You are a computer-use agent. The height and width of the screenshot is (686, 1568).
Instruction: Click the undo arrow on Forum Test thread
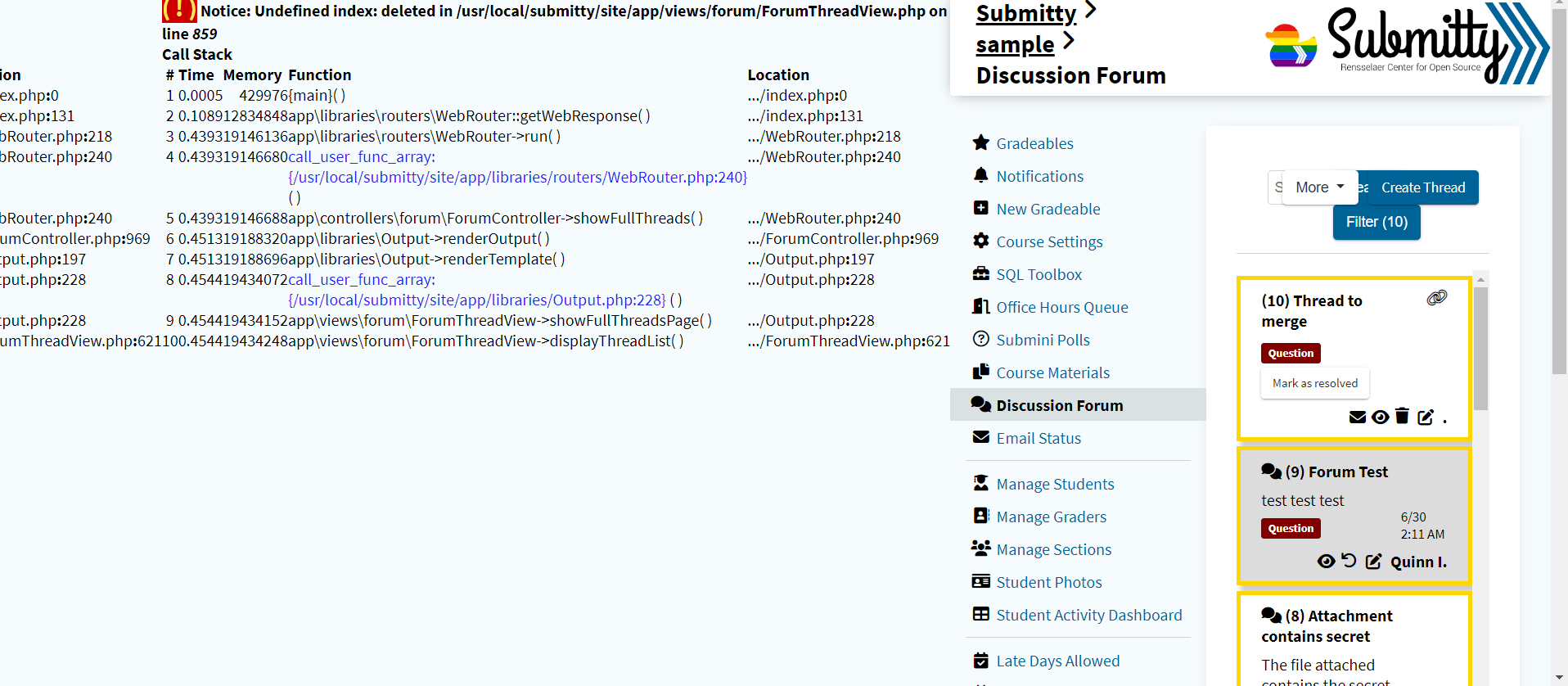click(x=1349, y=561)
